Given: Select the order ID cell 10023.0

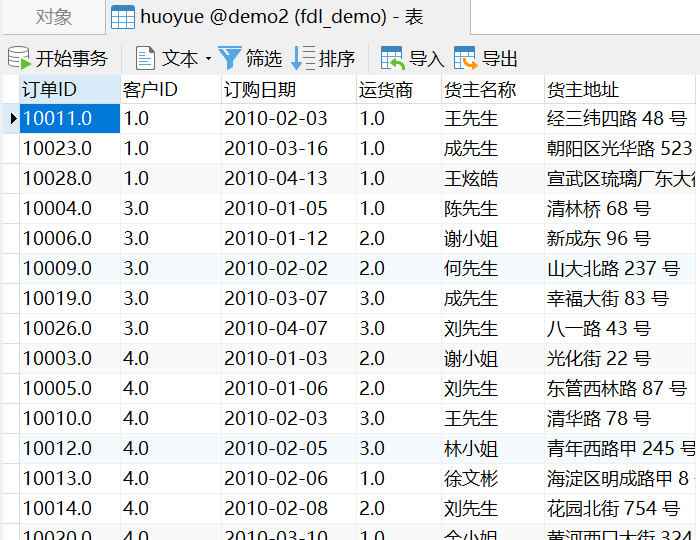Looking at the screenshot, I should point(70,149).
